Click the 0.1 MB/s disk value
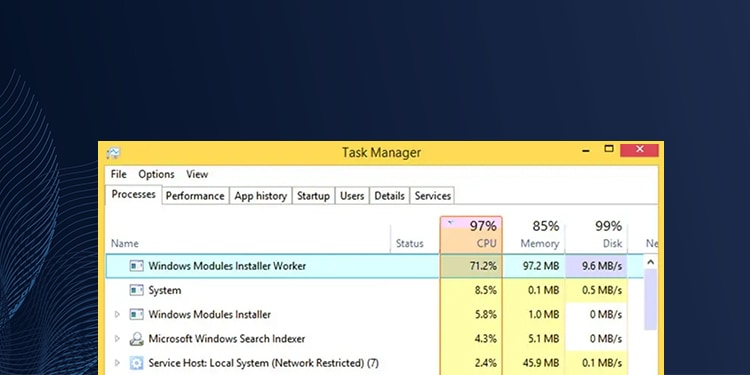The image size is (750, 375). pos(602,363)
